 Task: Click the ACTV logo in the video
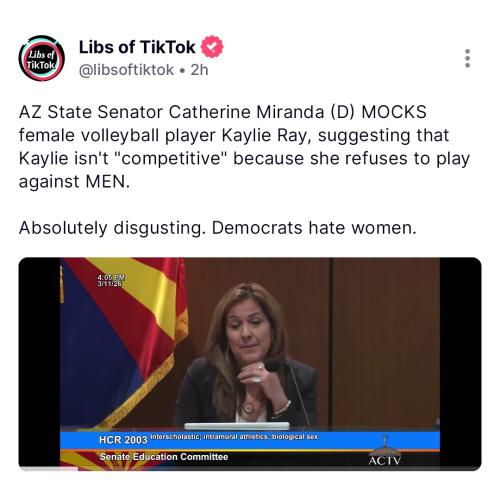[x=385, y=451]
